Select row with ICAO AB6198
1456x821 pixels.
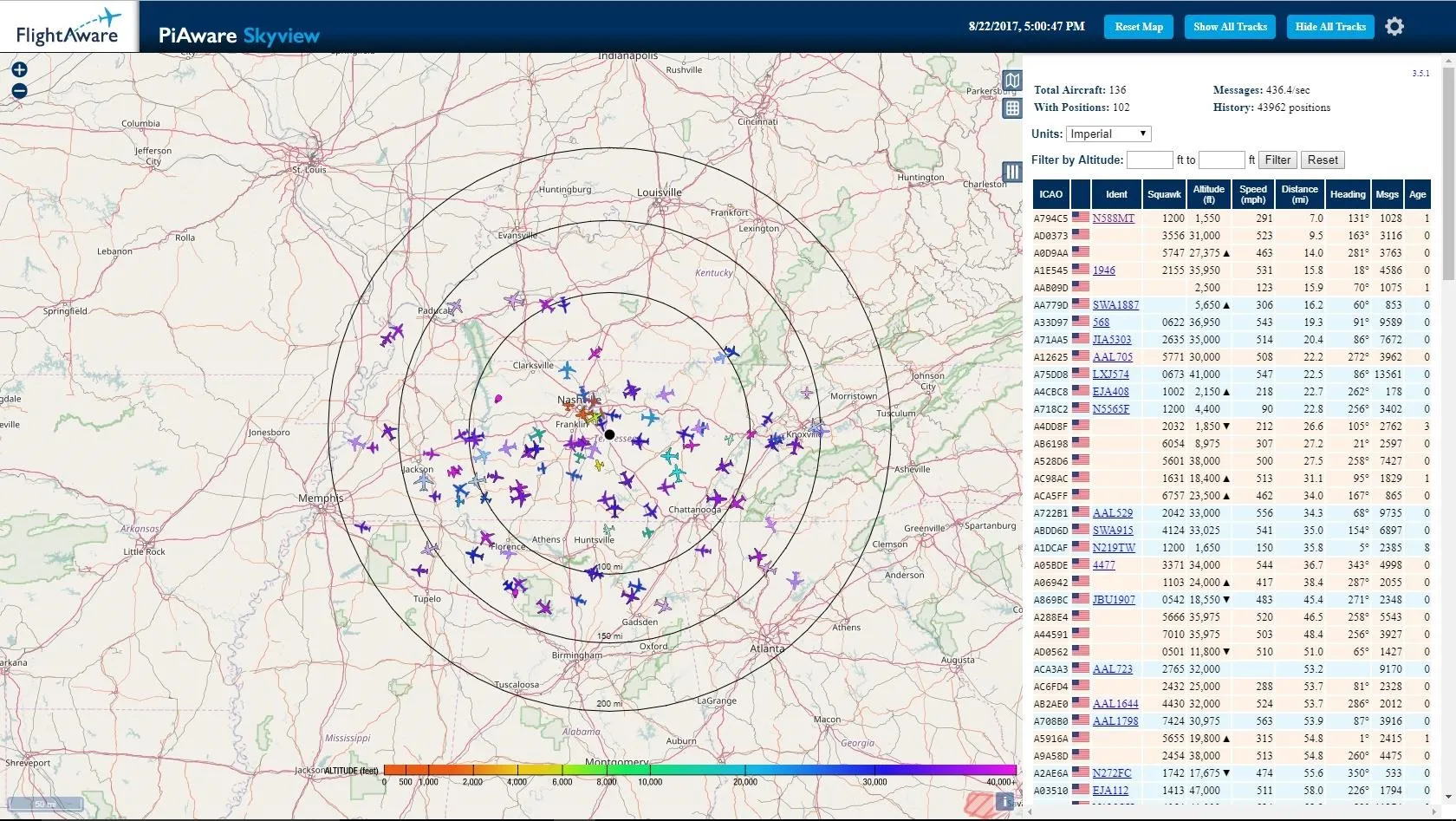(x=1232, y=444)
